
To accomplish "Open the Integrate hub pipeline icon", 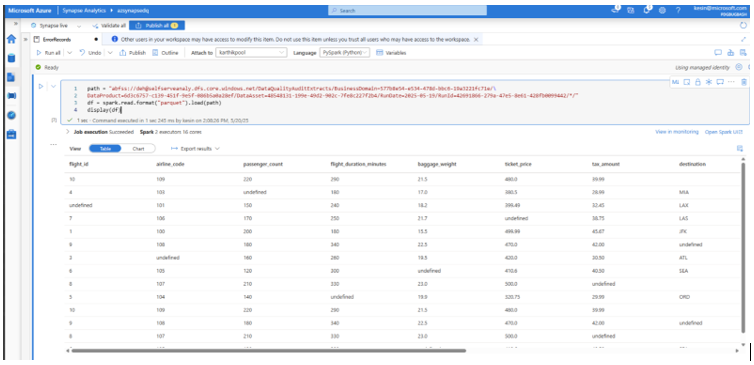I will 12,96.
